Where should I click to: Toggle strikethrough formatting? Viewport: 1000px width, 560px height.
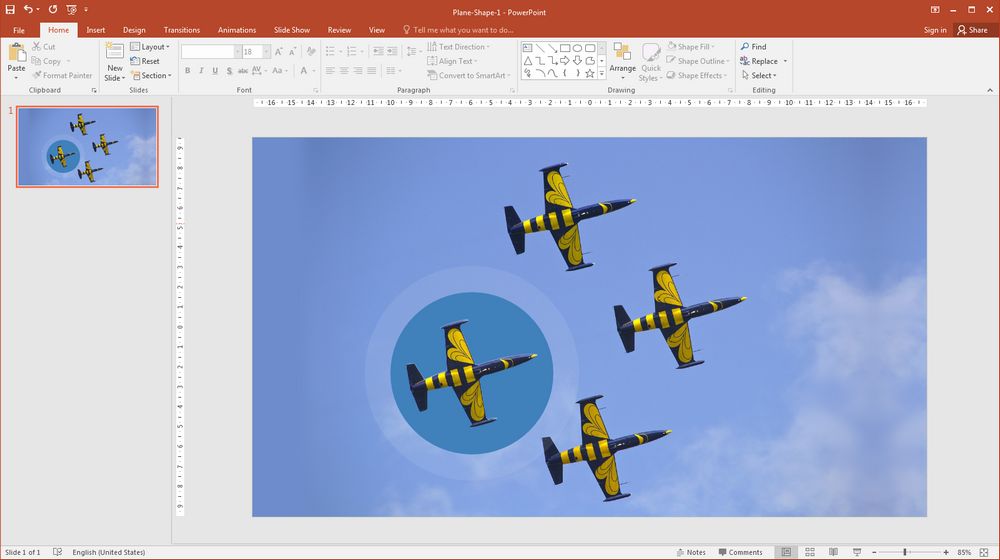(x=242, y=71)
